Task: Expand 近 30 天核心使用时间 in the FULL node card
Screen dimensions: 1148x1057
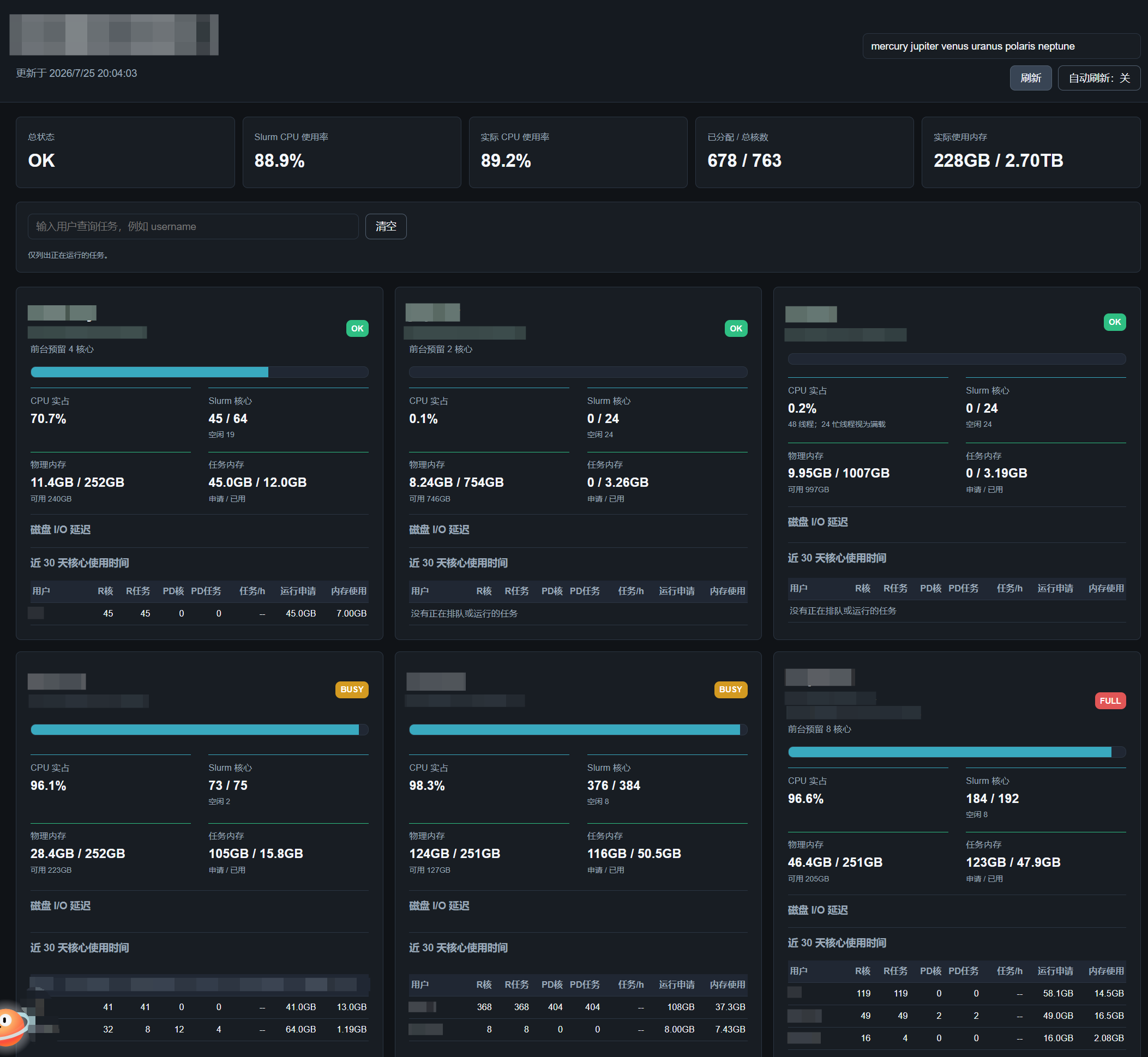Action: [837, 943]
